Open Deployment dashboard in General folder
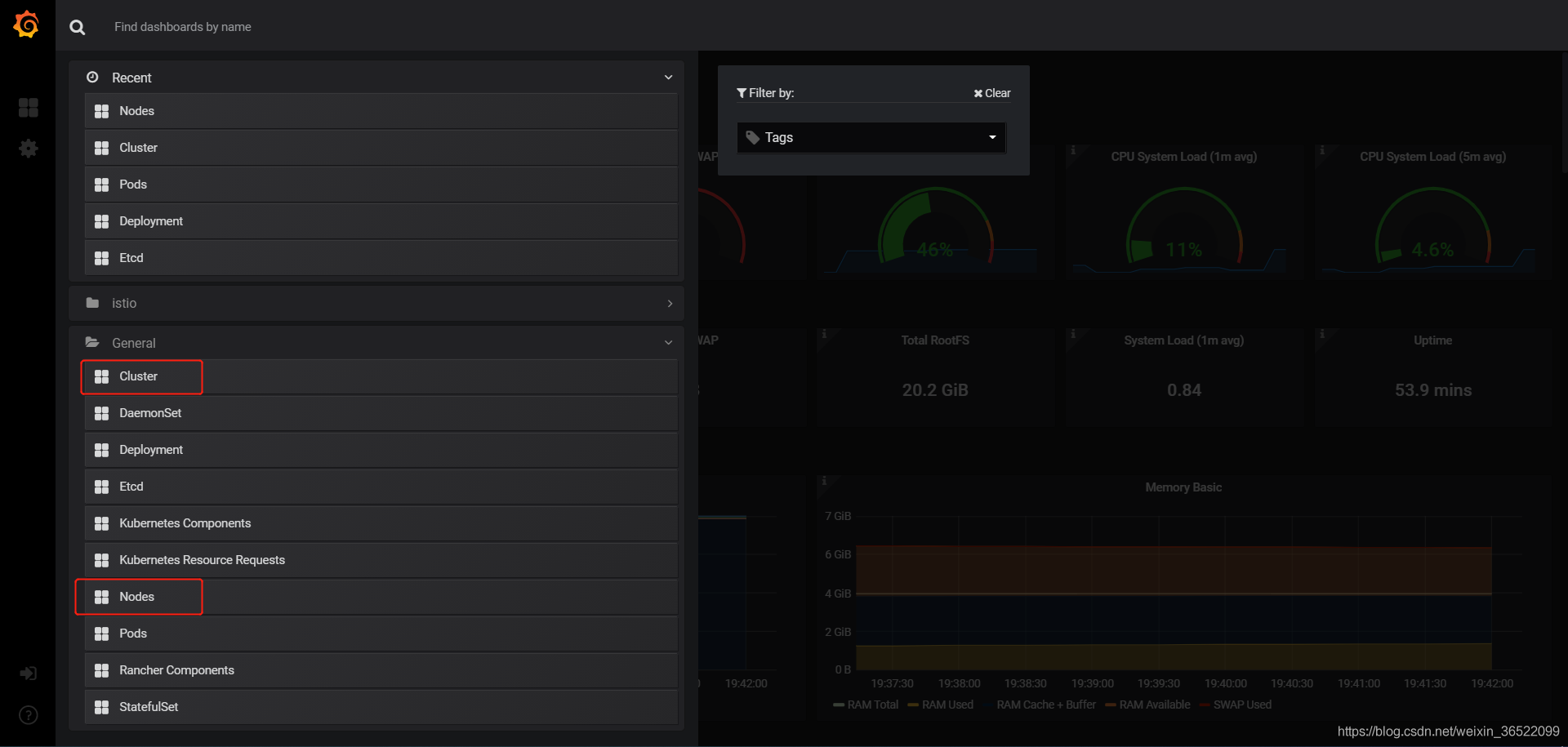Screen dimensions: 1568x747 (381, 450)
